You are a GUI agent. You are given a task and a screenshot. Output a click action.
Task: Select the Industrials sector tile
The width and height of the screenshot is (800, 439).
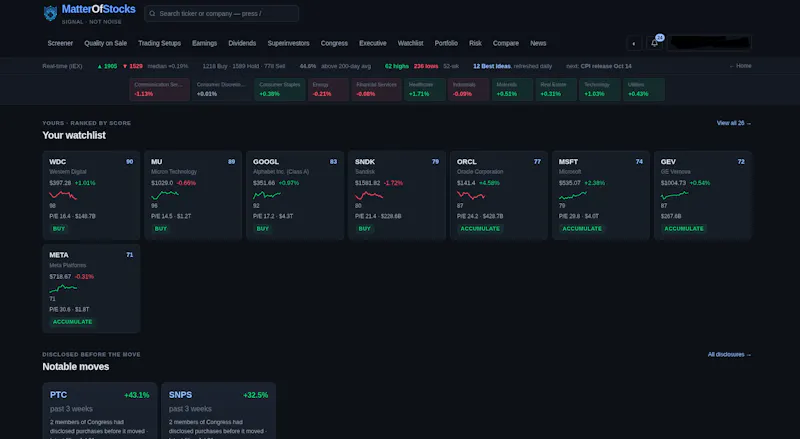click(468, 89)
